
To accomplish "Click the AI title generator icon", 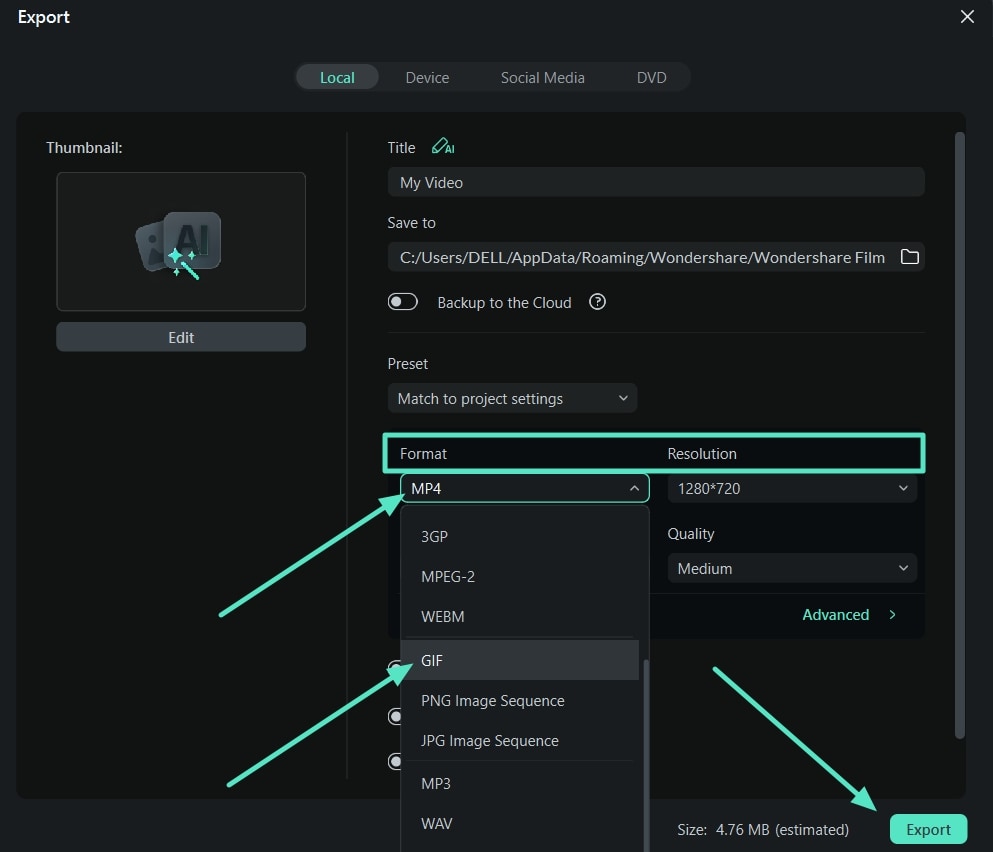I will (443, 146).
